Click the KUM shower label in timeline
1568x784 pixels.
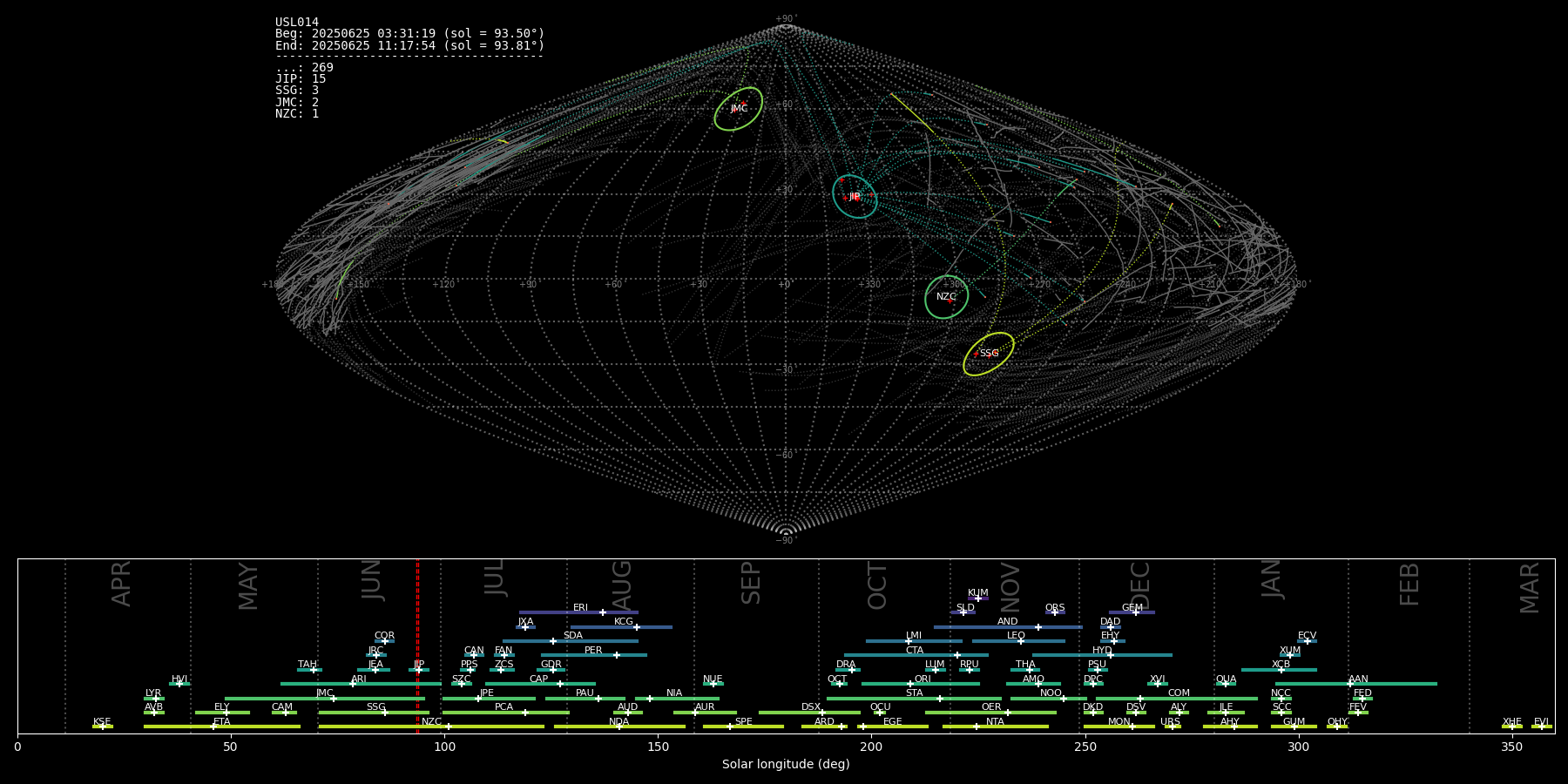(977, 593)
